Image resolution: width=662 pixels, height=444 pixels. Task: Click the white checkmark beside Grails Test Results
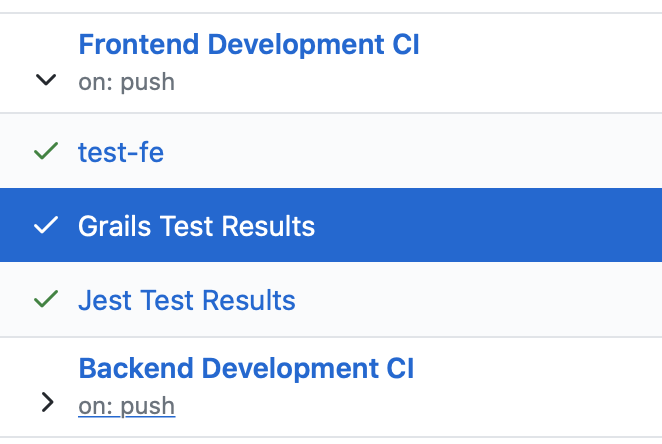(46, 226)
